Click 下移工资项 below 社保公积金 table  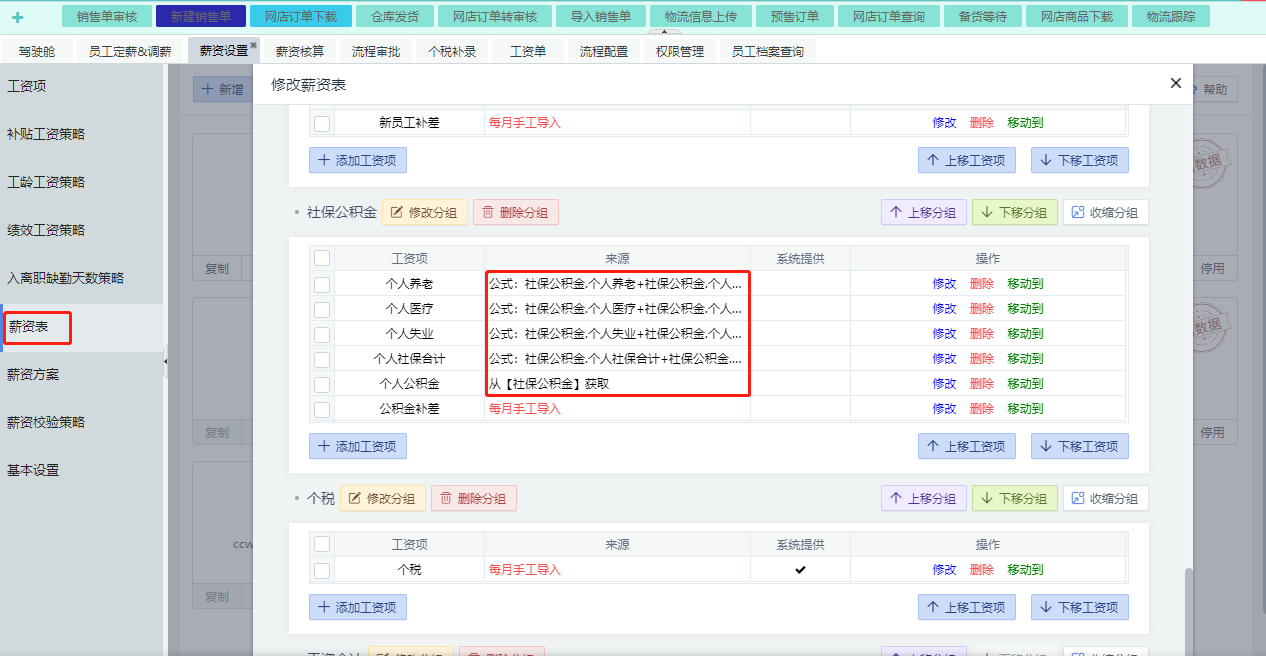tap(1080, 446)
